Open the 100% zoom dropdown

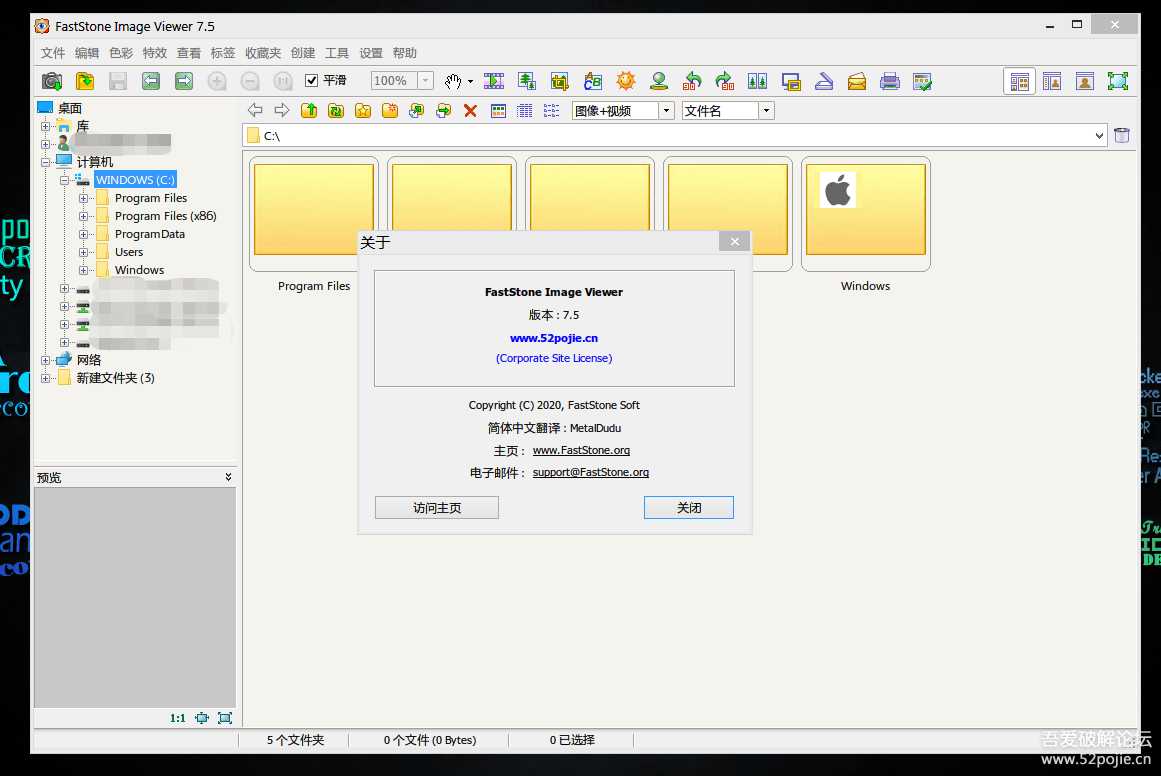click(425, 81)
